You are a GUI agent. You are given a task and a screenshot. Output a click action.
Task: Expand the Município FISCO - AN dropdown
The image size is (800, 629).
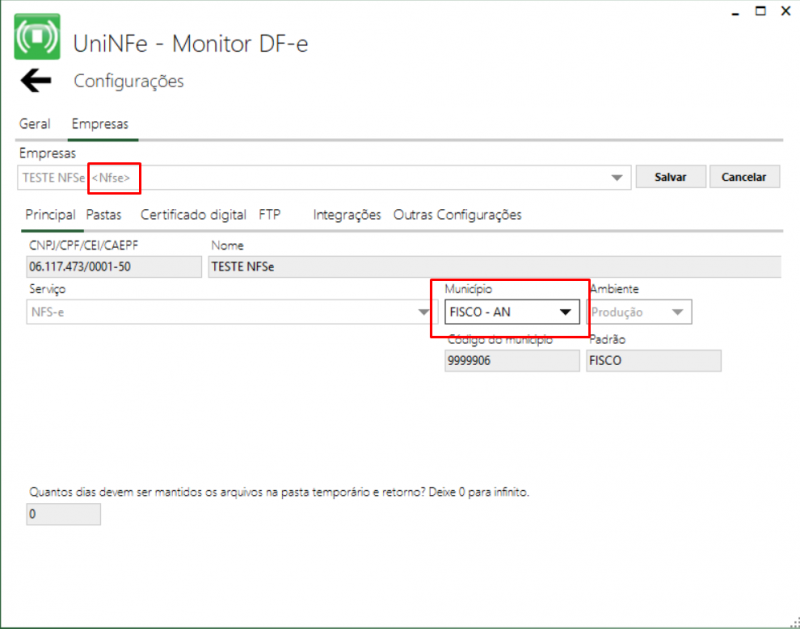pos(565,312)
